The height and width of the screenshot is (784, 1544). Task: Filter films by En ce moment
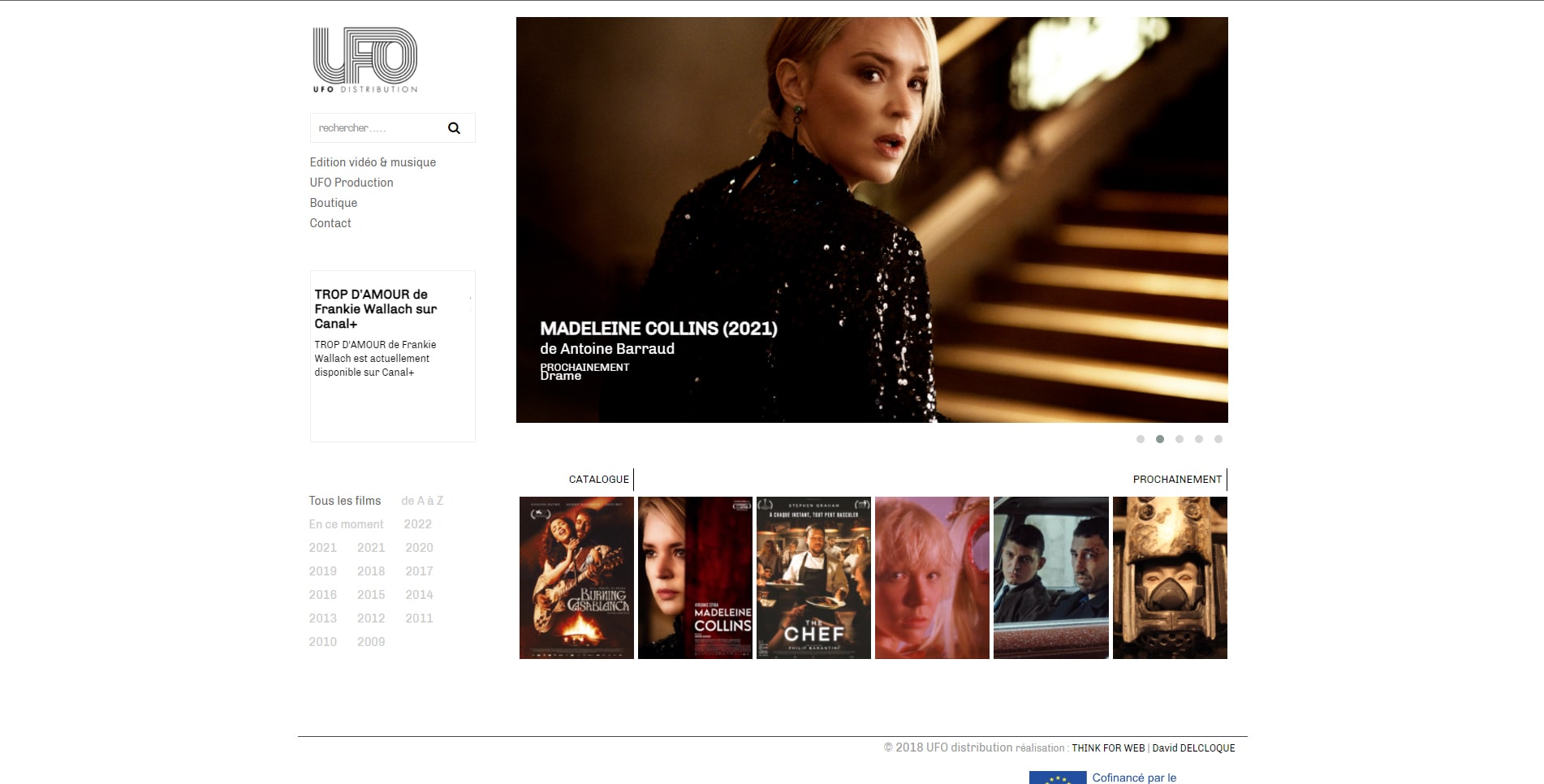(346, 524)
